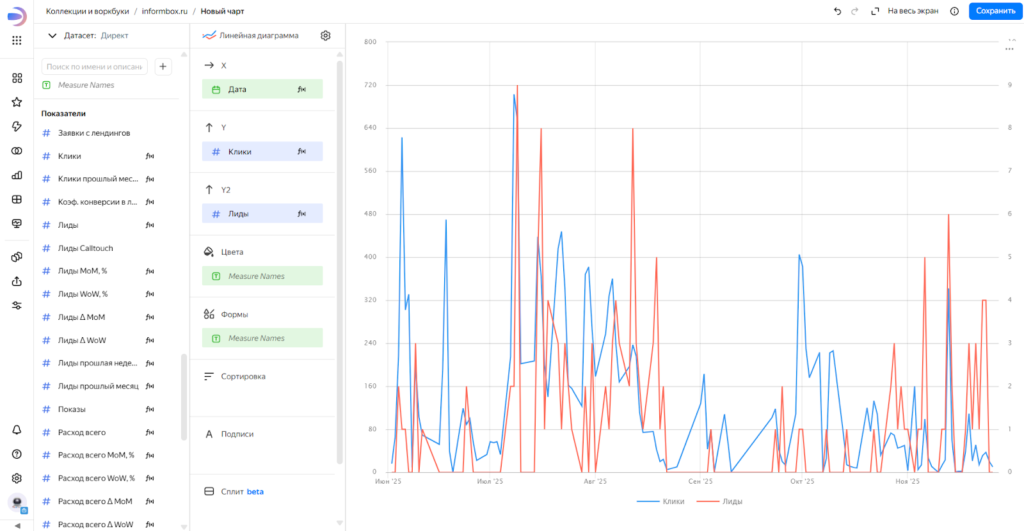1024x531 pixels.
Task: Open the apps grid icon under the logo
Action: click(17, 40)
